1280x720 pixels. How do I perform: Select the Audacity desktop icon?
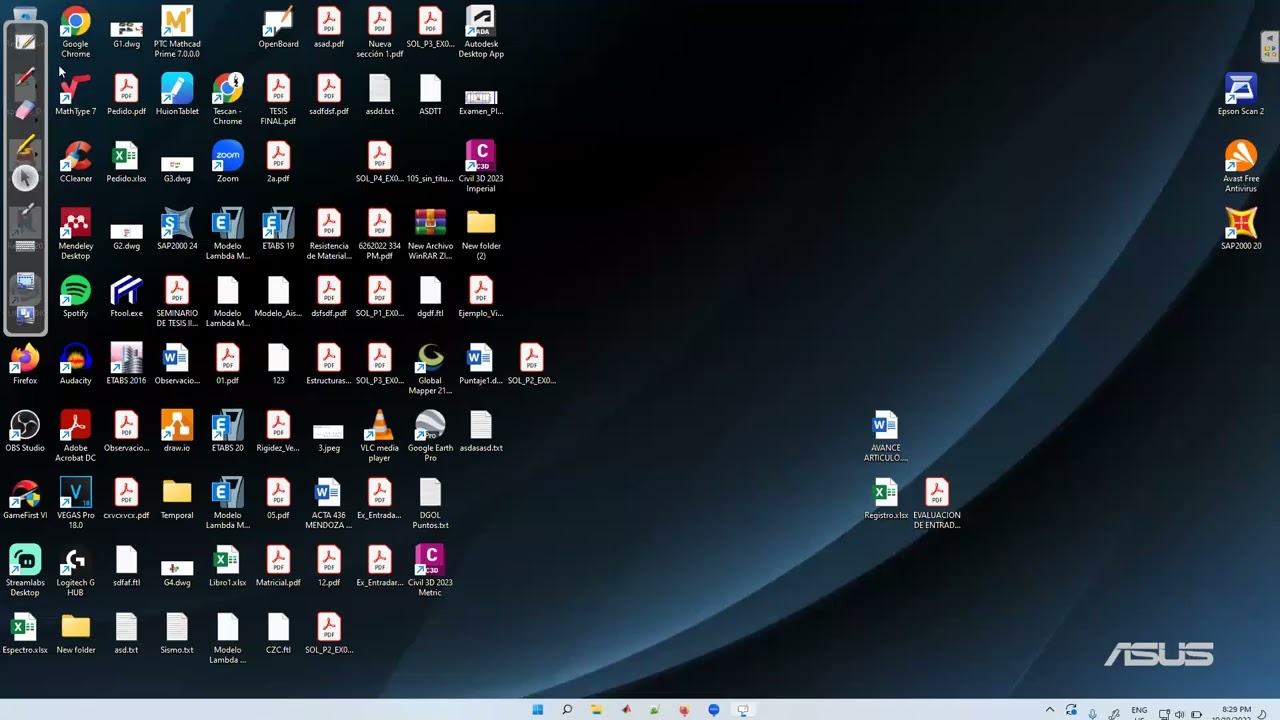[75, 363]
